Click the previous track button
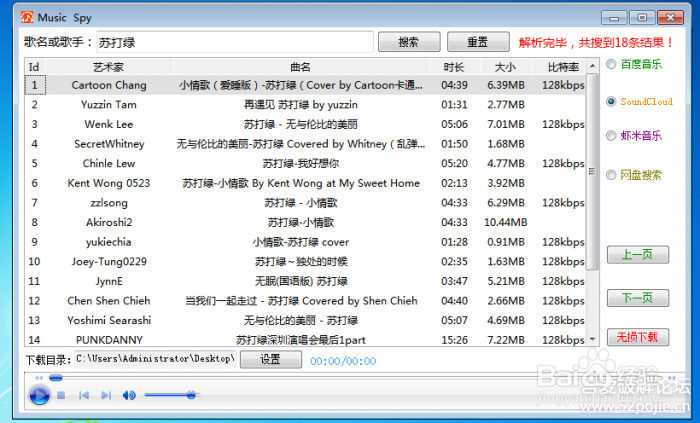 click(83, 395)
